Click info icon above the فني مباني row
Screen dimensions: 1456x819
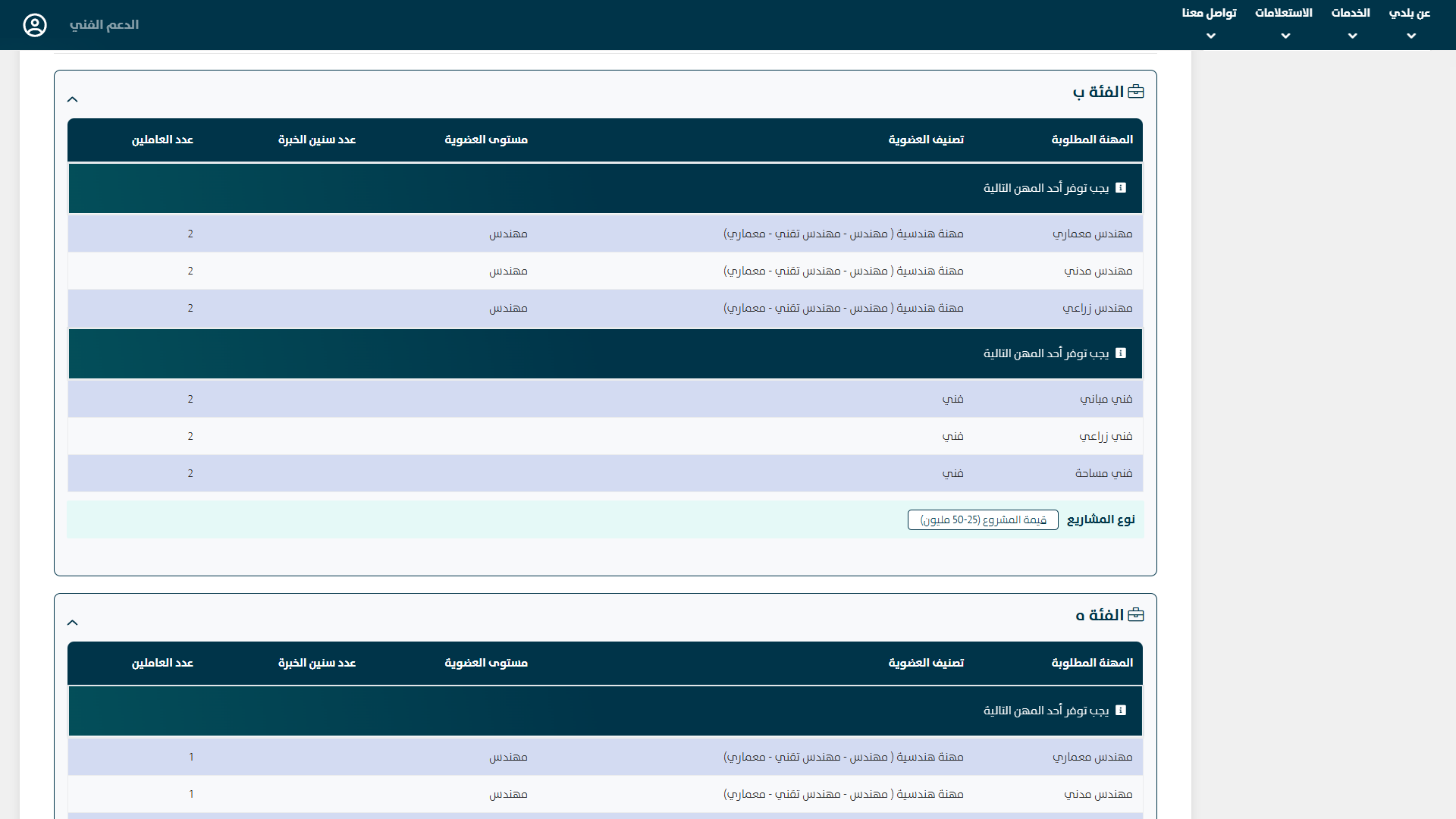pyautogui.click(x=1121, y=353)
